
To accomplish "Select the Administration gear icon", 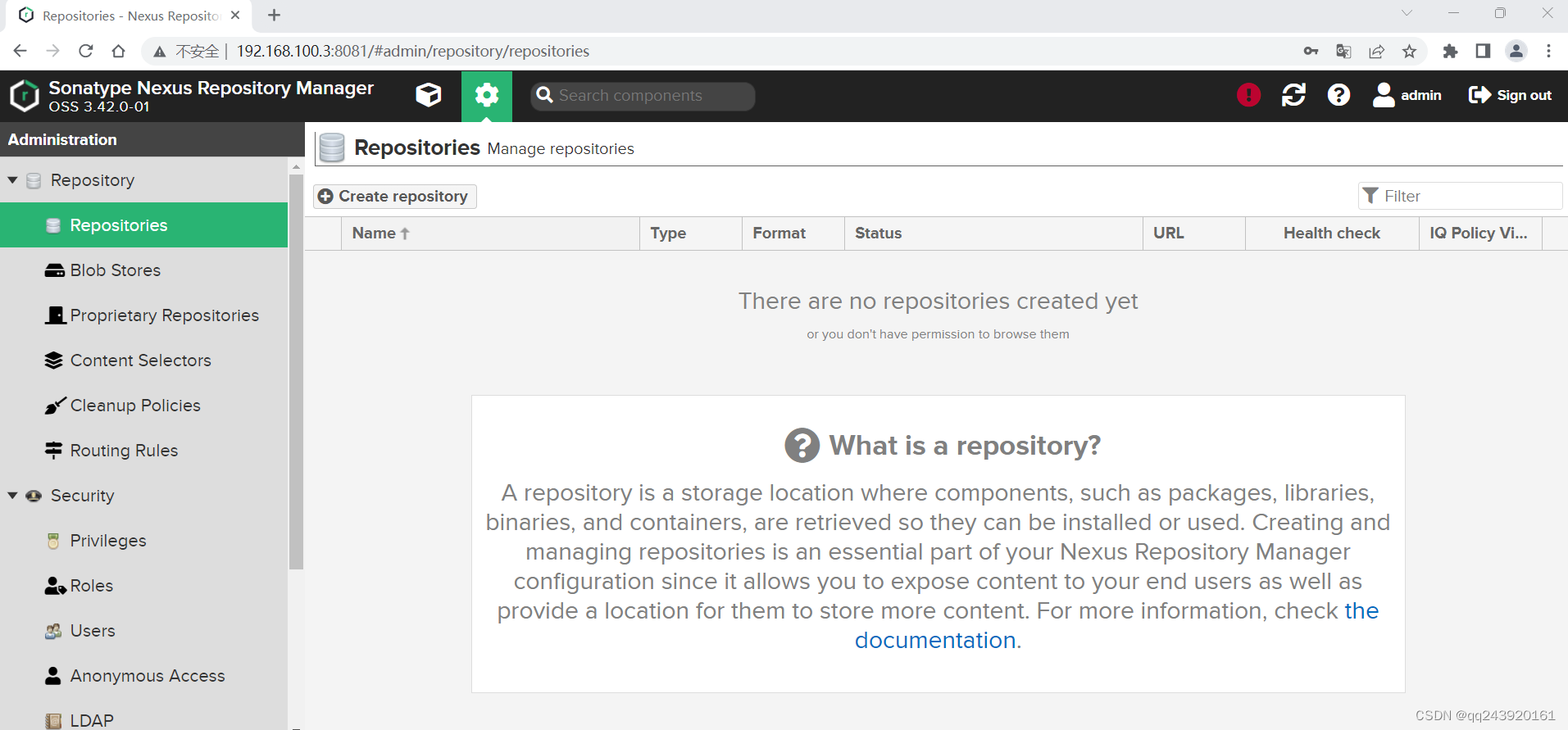I will tap(487, 95).
